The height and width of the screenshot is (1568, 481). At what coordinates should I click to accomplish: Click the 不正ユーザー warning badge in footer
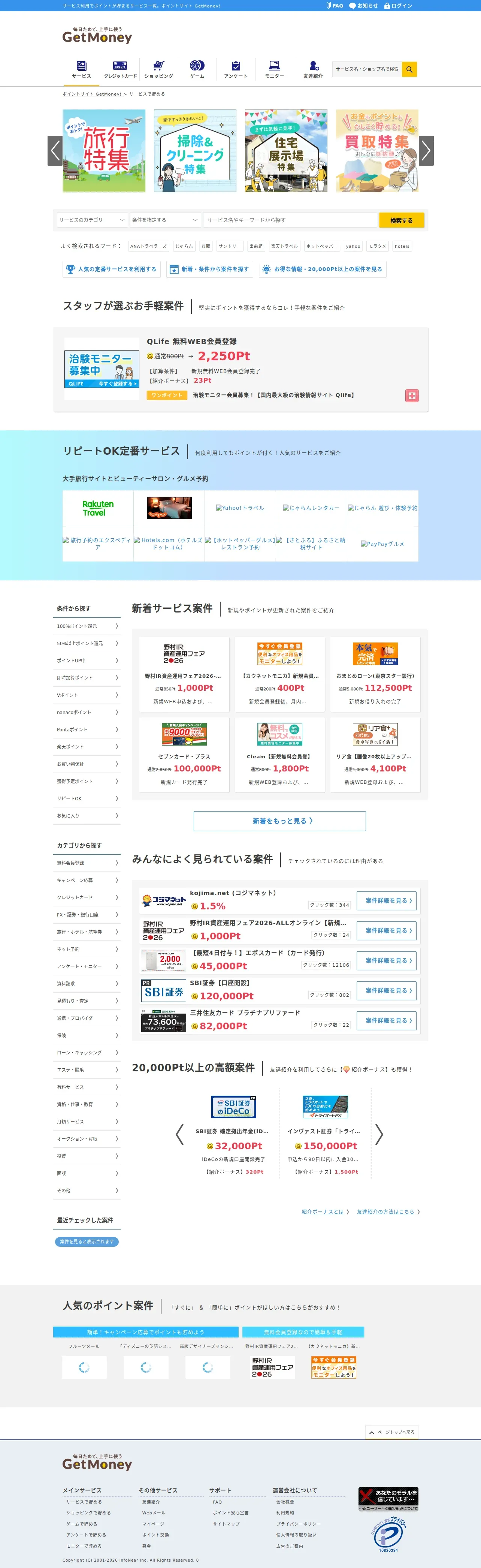pyautogui.click(x=388, y=1500)
